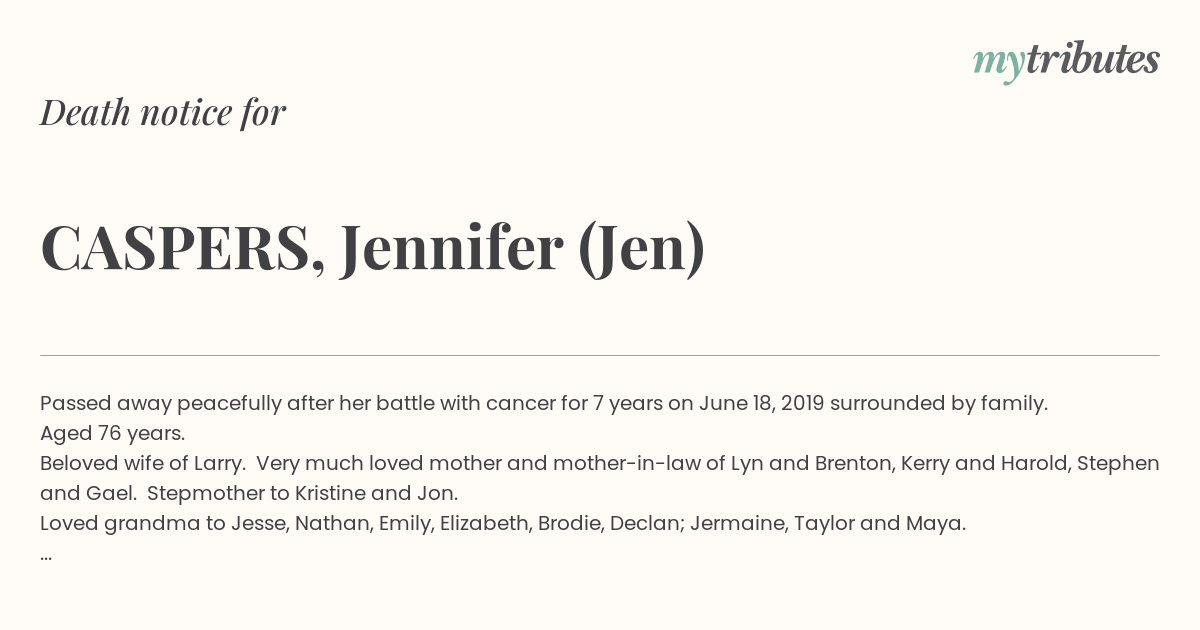Expand the truncated text via ellipsis
The width and height of the screenshot is (1200, 630).
(46, 556)
